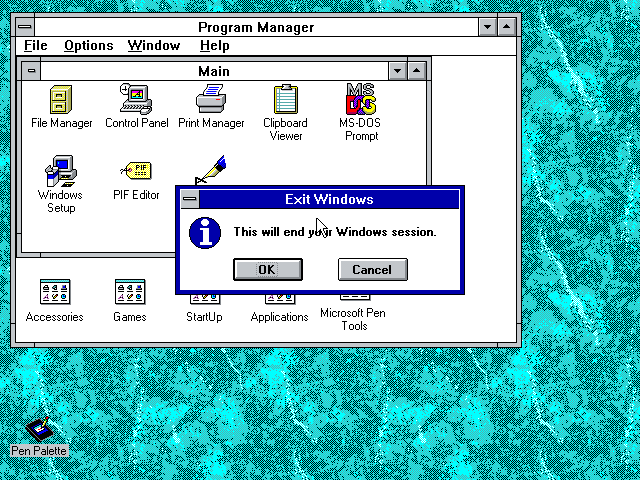Open the Main window control menu box
This screenshot has height=480, width=640.
[31, 71]
